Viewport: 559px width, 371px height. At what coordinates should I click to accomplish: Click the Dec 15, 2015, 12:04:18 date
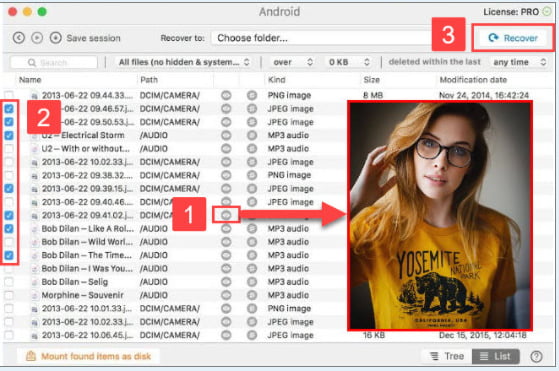[x=483, y=335]
